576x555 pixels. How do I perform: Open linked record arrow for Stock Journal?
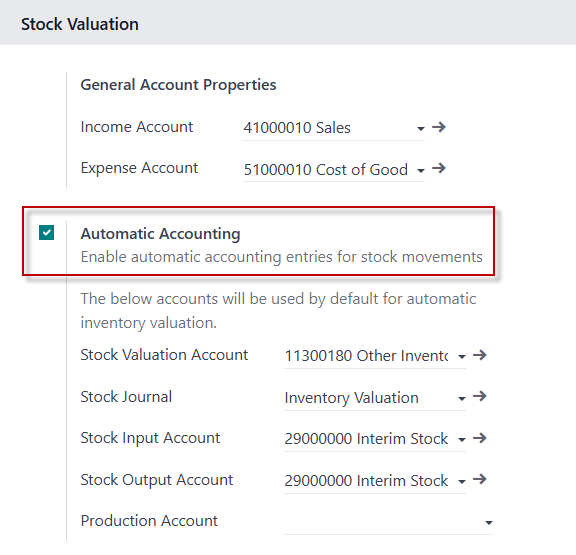click(479, 396)
